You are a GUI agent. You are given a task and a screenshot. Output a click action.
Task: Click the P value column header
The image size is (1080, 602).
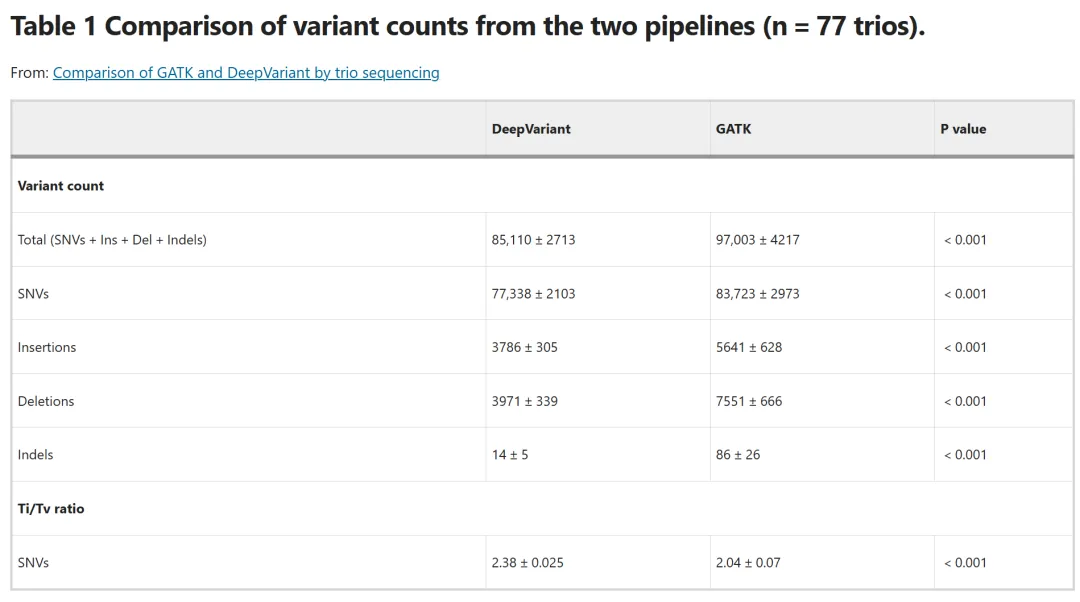963,129
